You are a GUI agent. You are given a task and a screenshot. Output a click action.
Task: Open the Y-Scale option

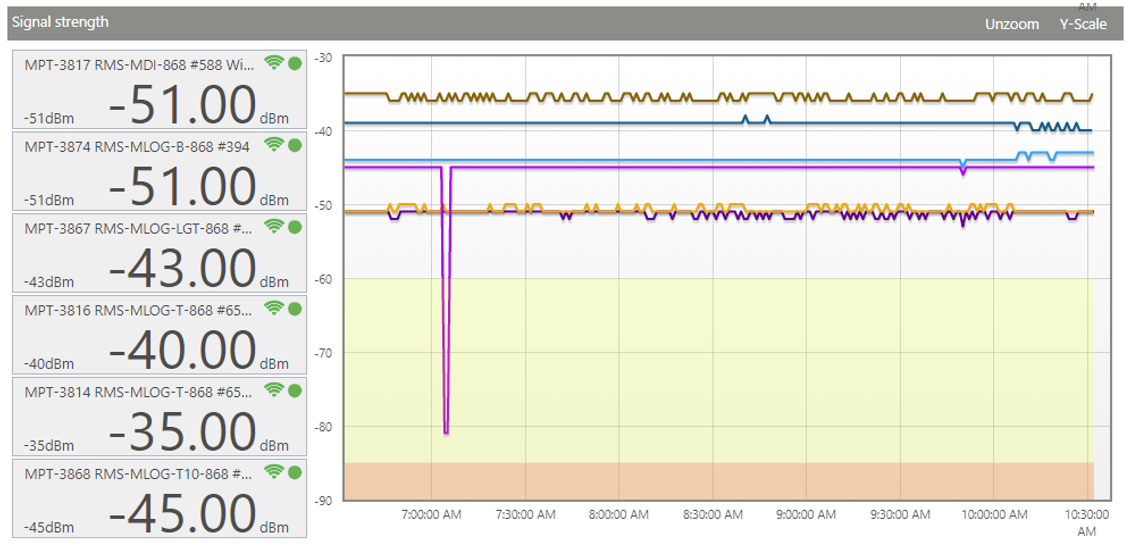coord(1083,24)
